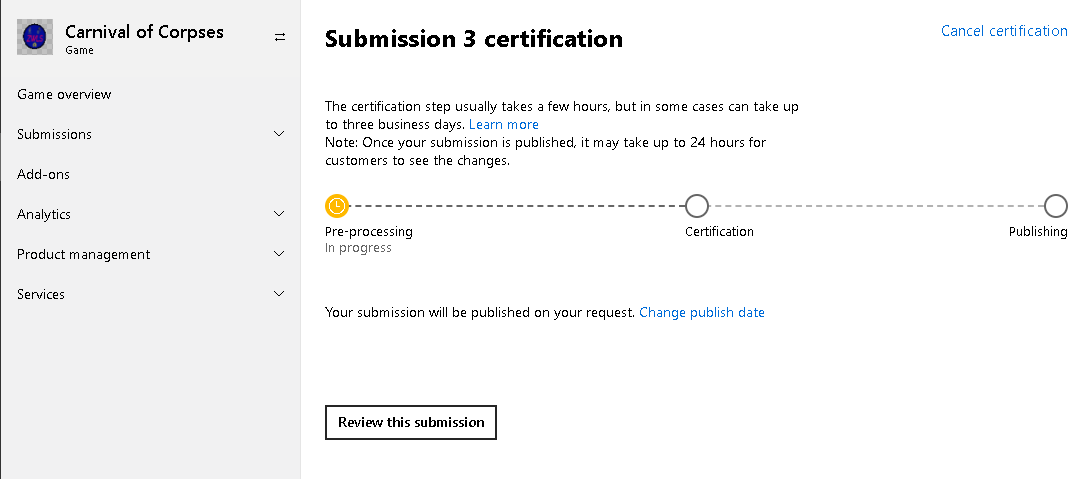This screenshot has width=1092, height=479.
Task: Click the Carnival of Corpses game icon
Action: pyautogui.click(x=35, y=37)
